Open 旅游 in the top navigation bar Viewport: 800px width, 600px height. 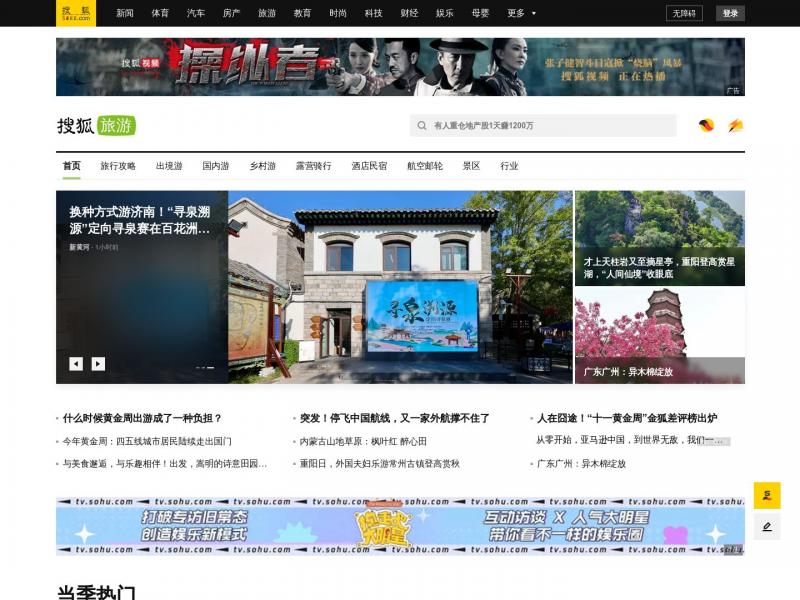267,13
